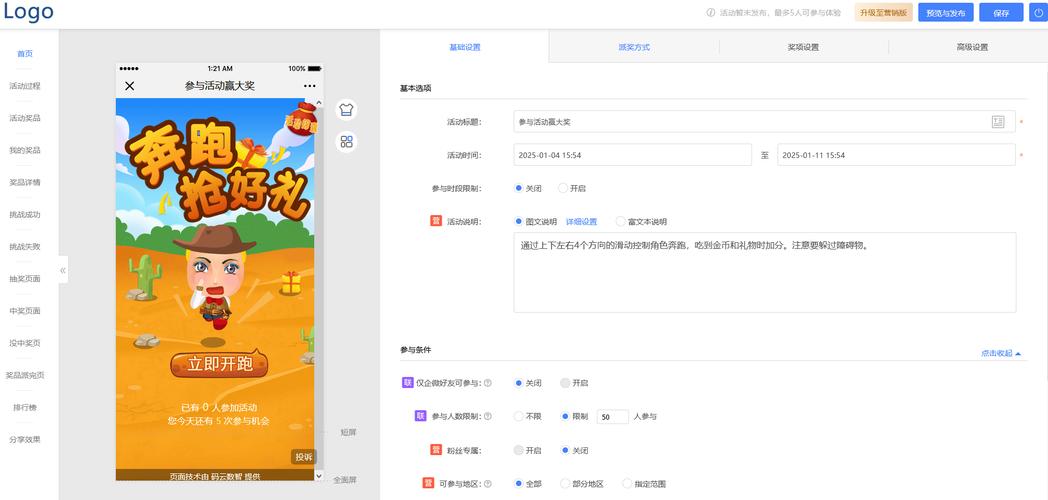Click help icon next to 可参与地区

488,484
